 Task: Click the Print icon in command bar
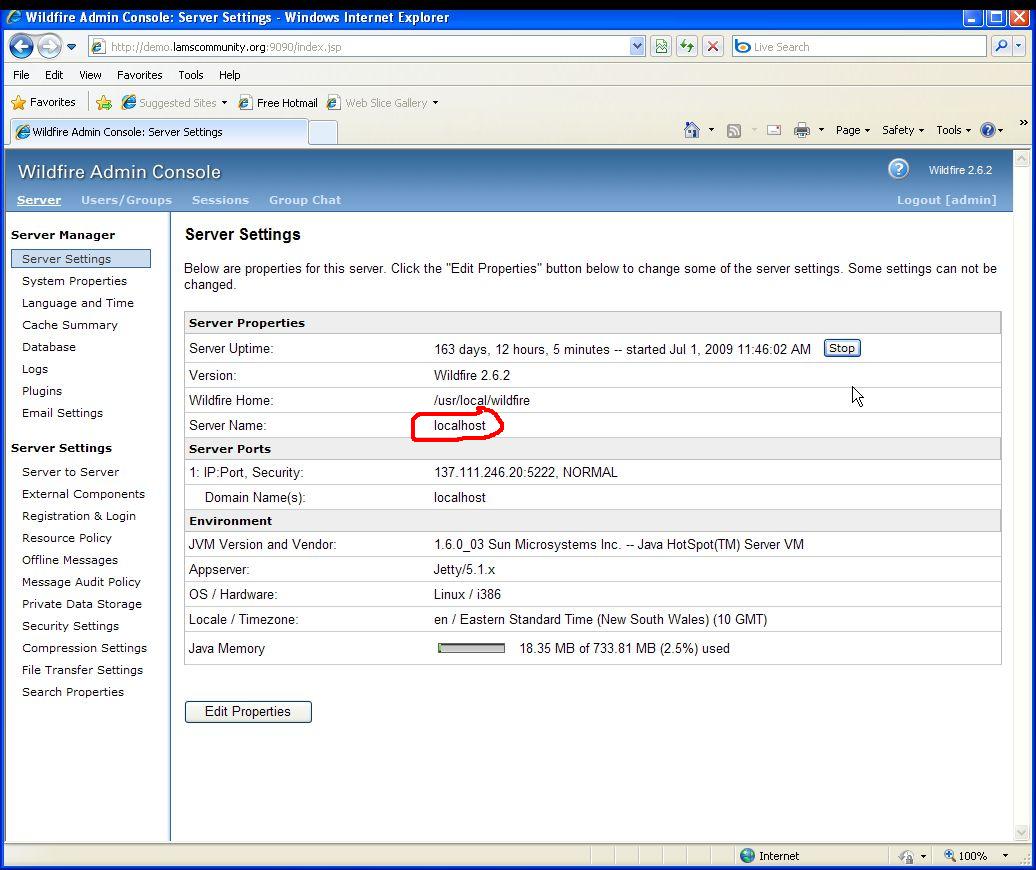coord(801,130)
